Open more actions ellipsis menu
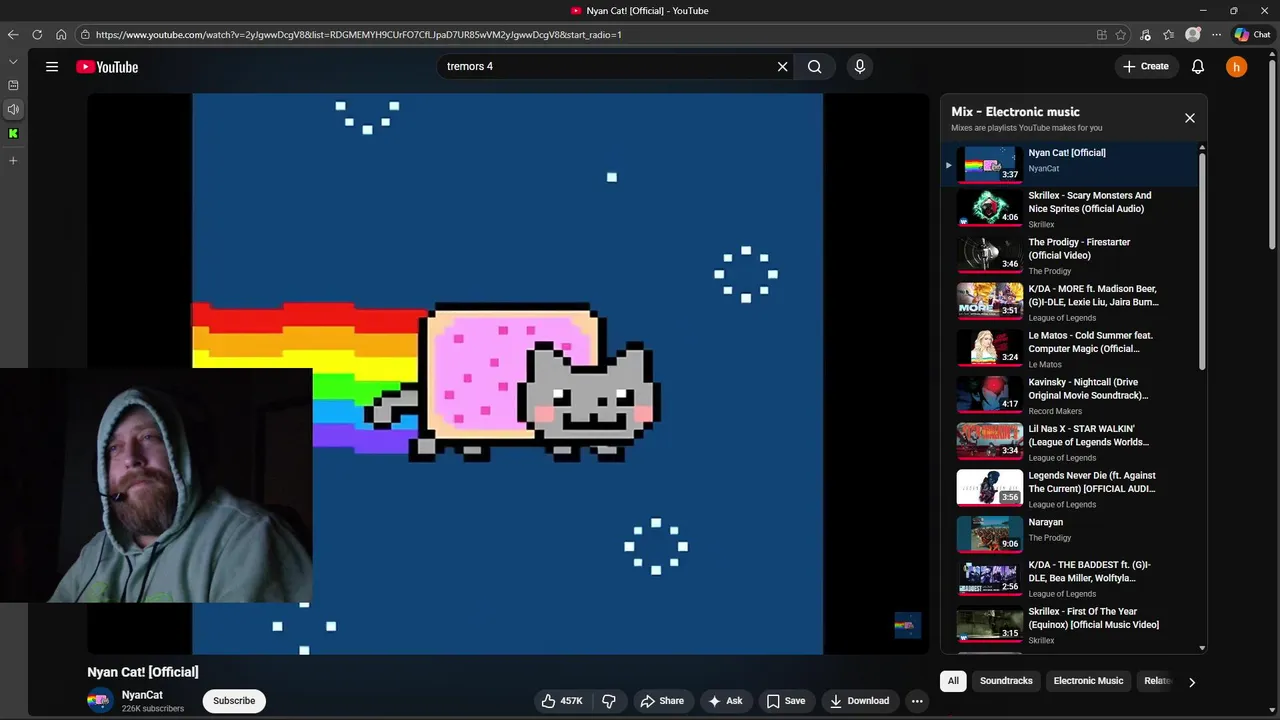Screen dimensions: 1280x720 pyautogui.click(x=917, y=701)
